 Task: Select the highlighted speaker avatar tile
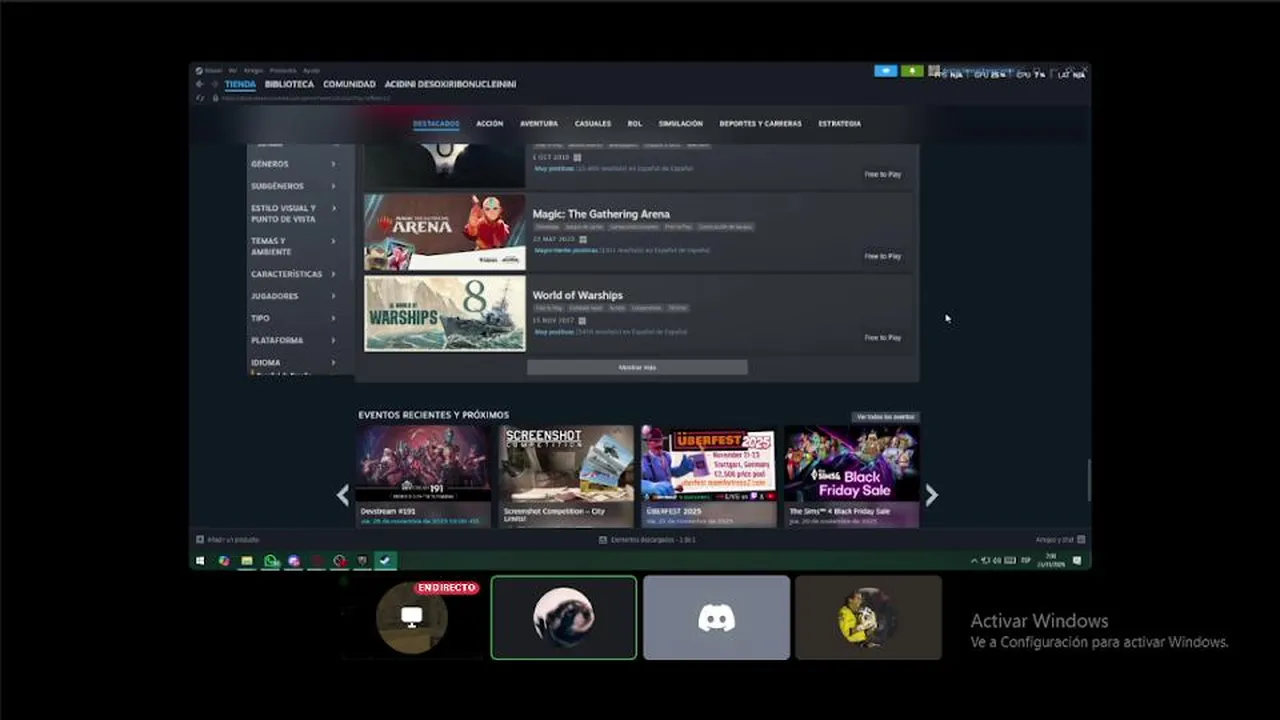(x=564, y=617)
